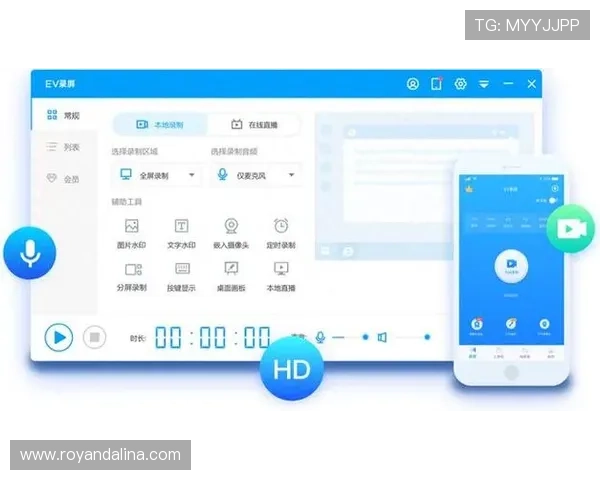Click the 选择录制区域 label
Viewport: 600px width, 480px height.
[135, 152]
